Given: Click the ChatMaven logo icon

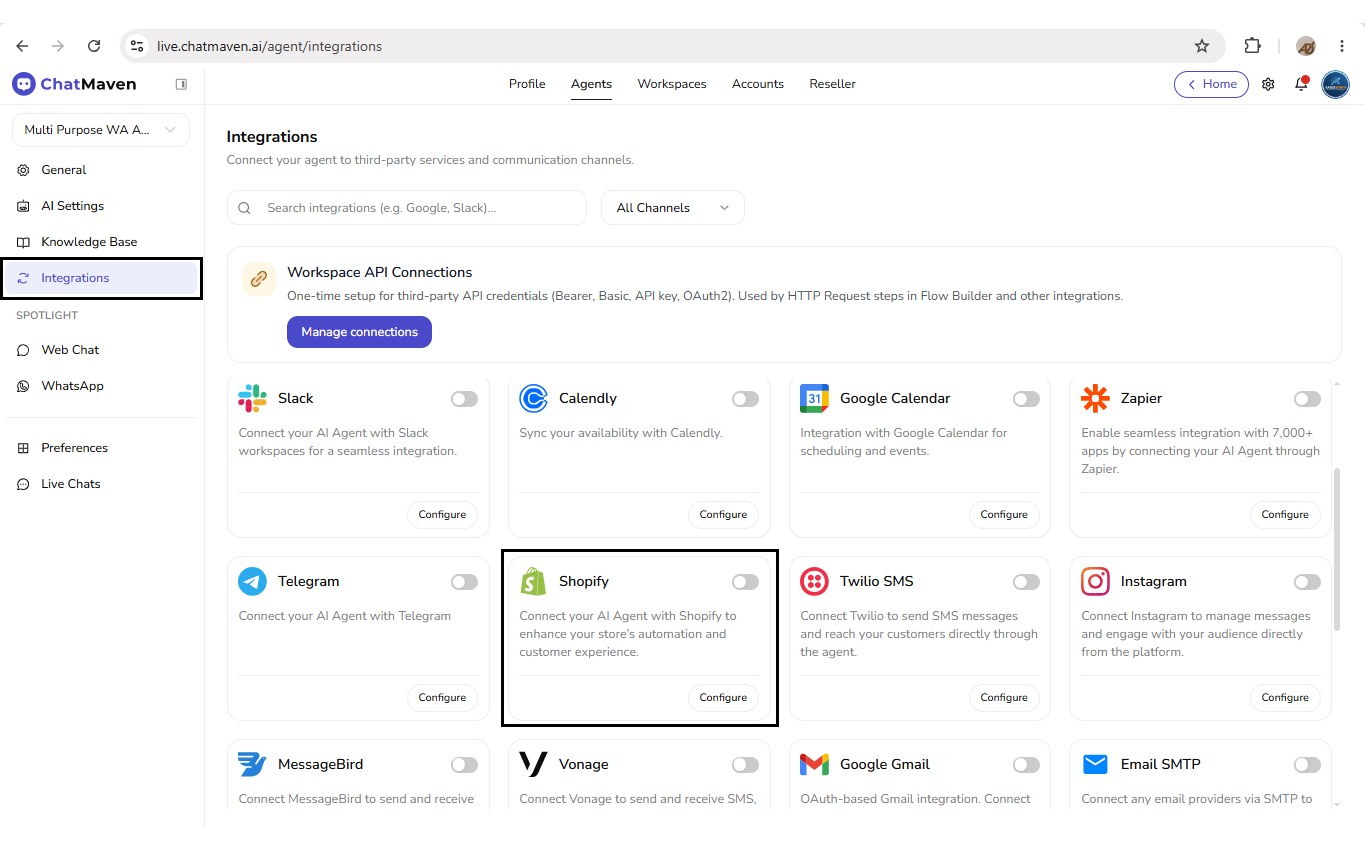Looking at the screenshot, I should pyautogui.click(x=24, y=84).
